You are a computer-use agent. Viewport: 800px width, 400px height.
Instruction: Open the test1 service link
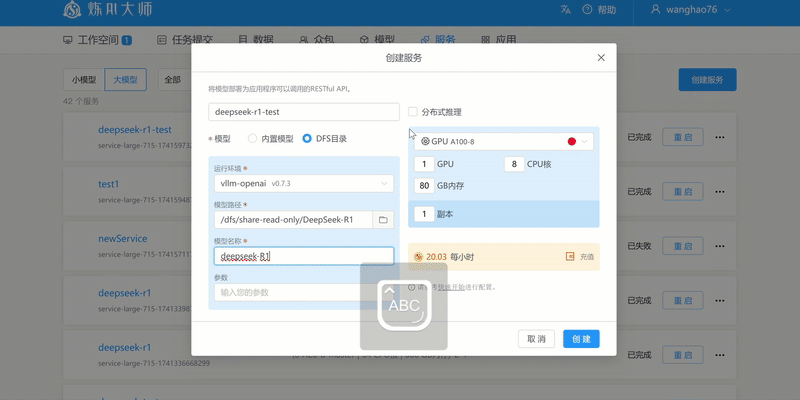click(x=109, y=184)
